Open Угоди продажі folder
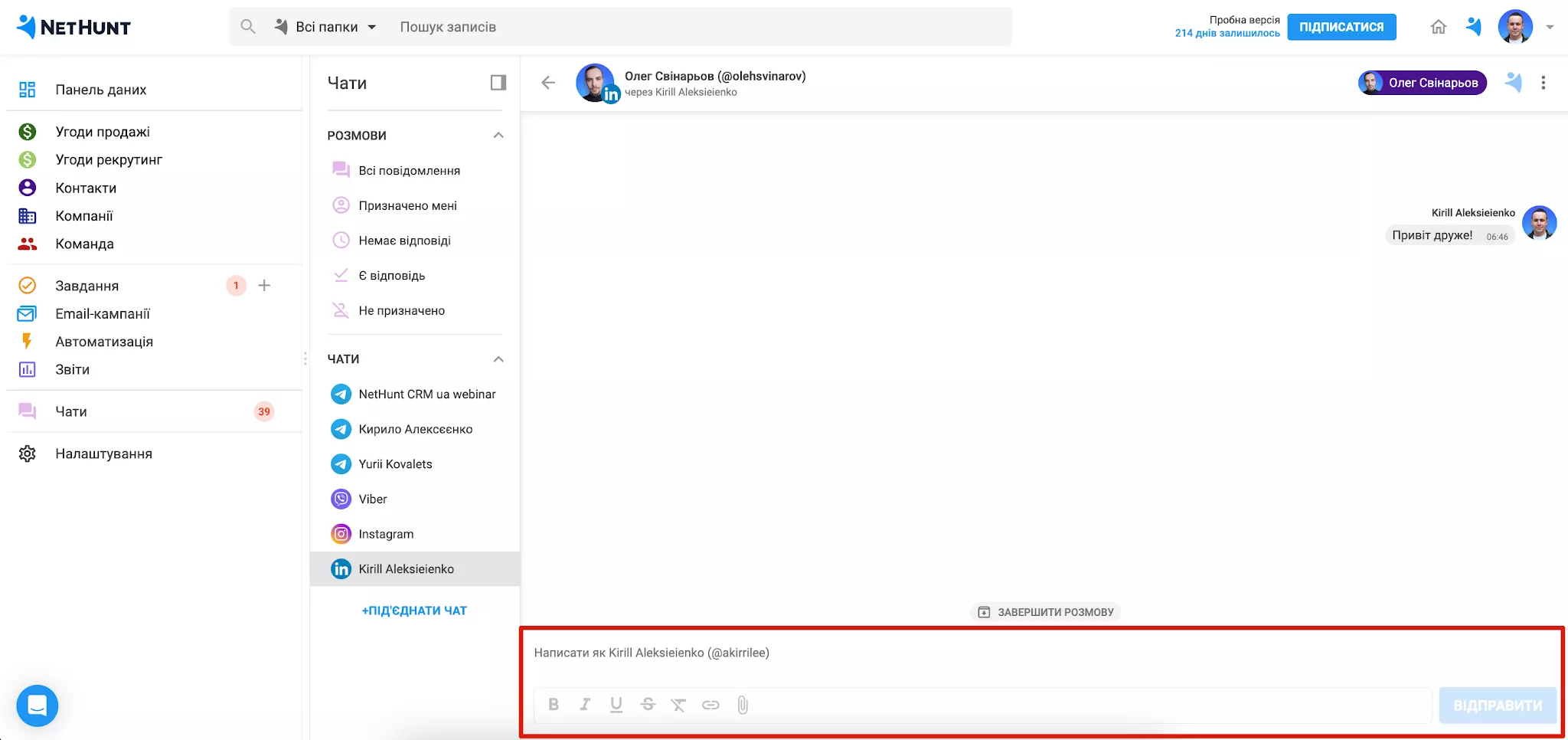The height and width of the screenshot is (740, 1568). pyautogui.click(x=103, y=132)
